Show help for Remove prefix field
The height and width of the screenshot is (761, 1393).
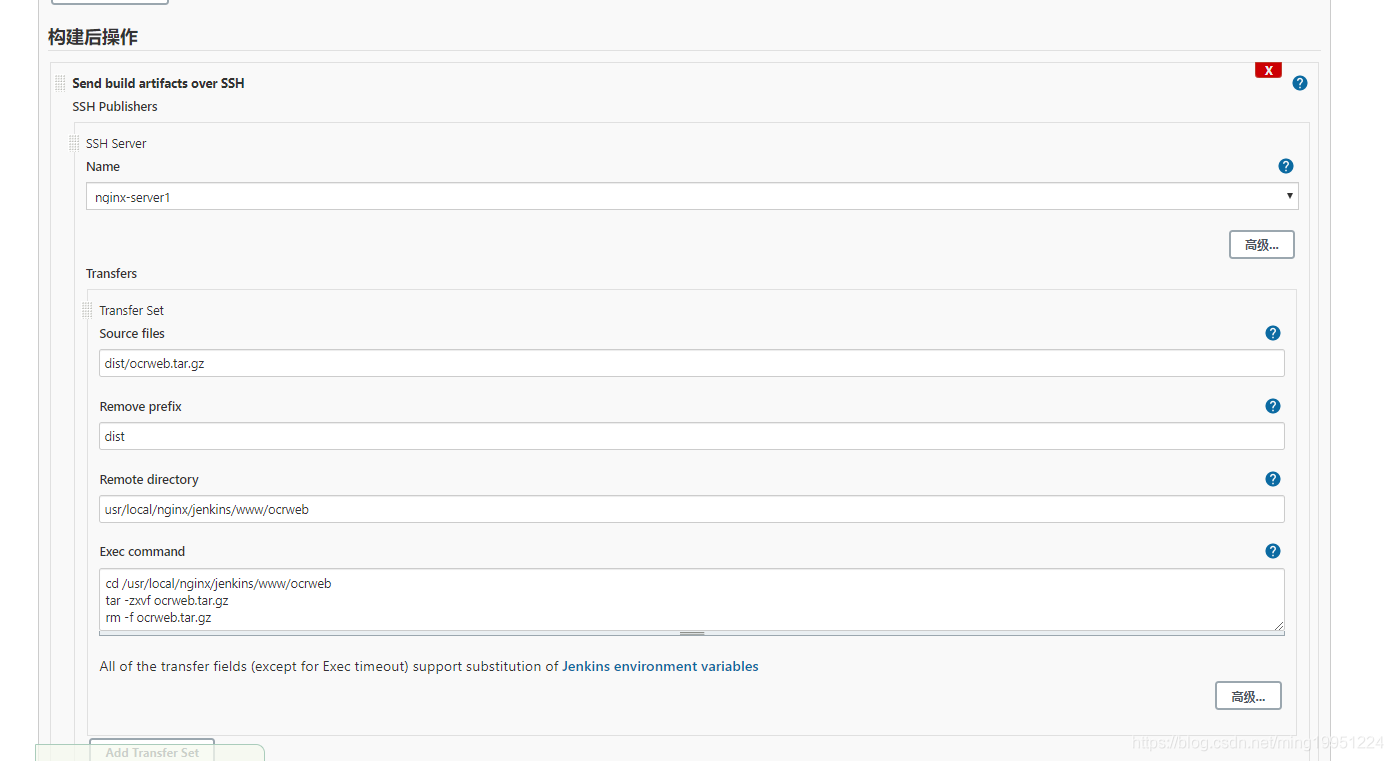tap(1272, 406)
